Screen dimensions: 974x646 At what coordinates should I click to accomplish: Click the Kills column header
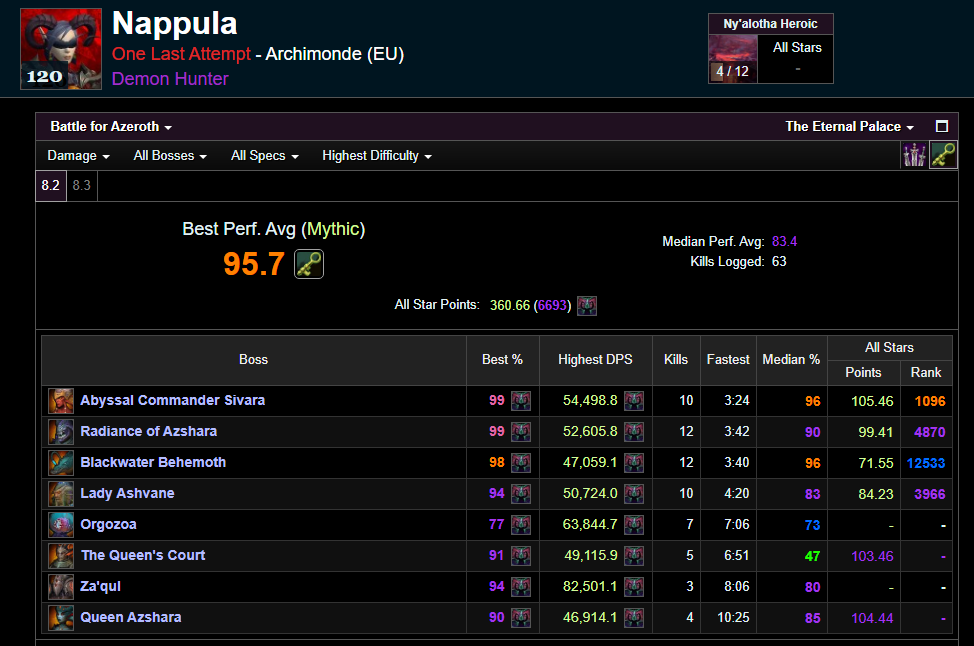pyautogui.click(x=676, y=360)
